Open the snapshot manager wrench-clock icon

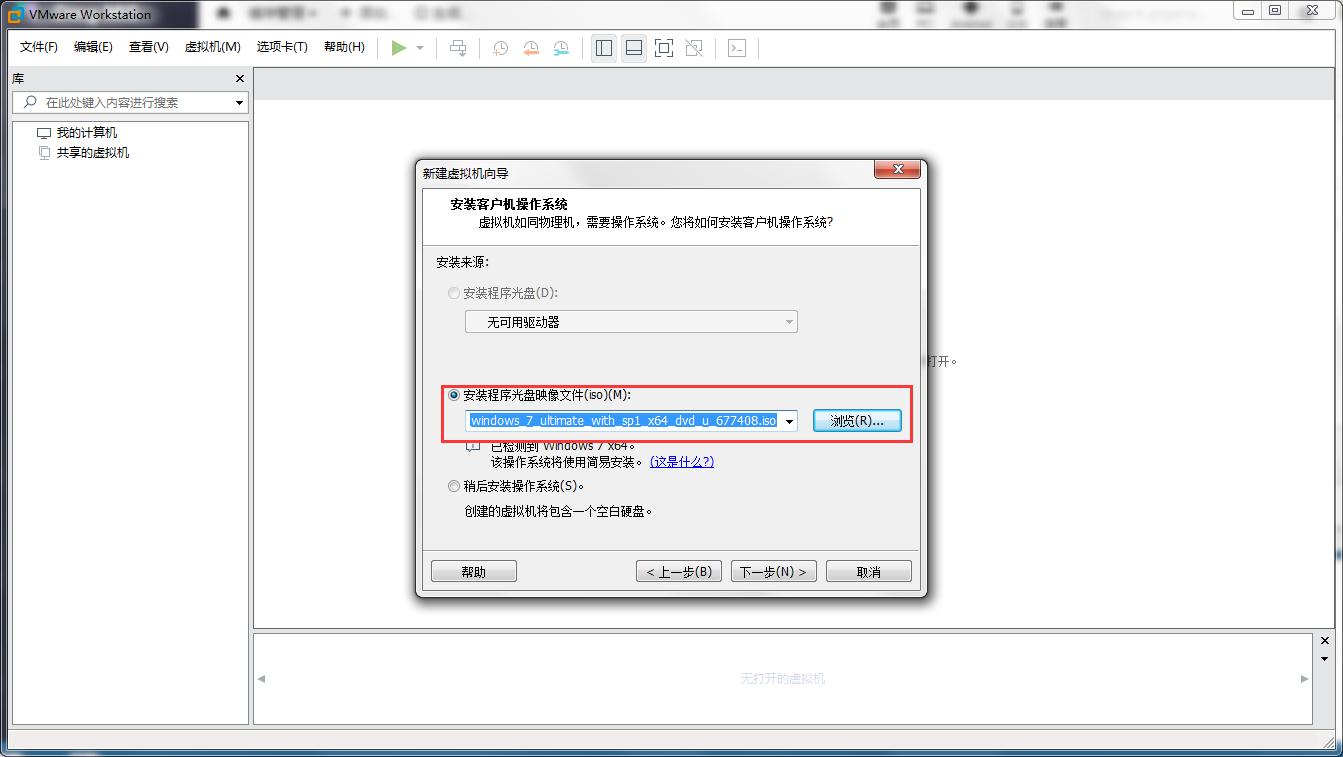pos(562,48)
